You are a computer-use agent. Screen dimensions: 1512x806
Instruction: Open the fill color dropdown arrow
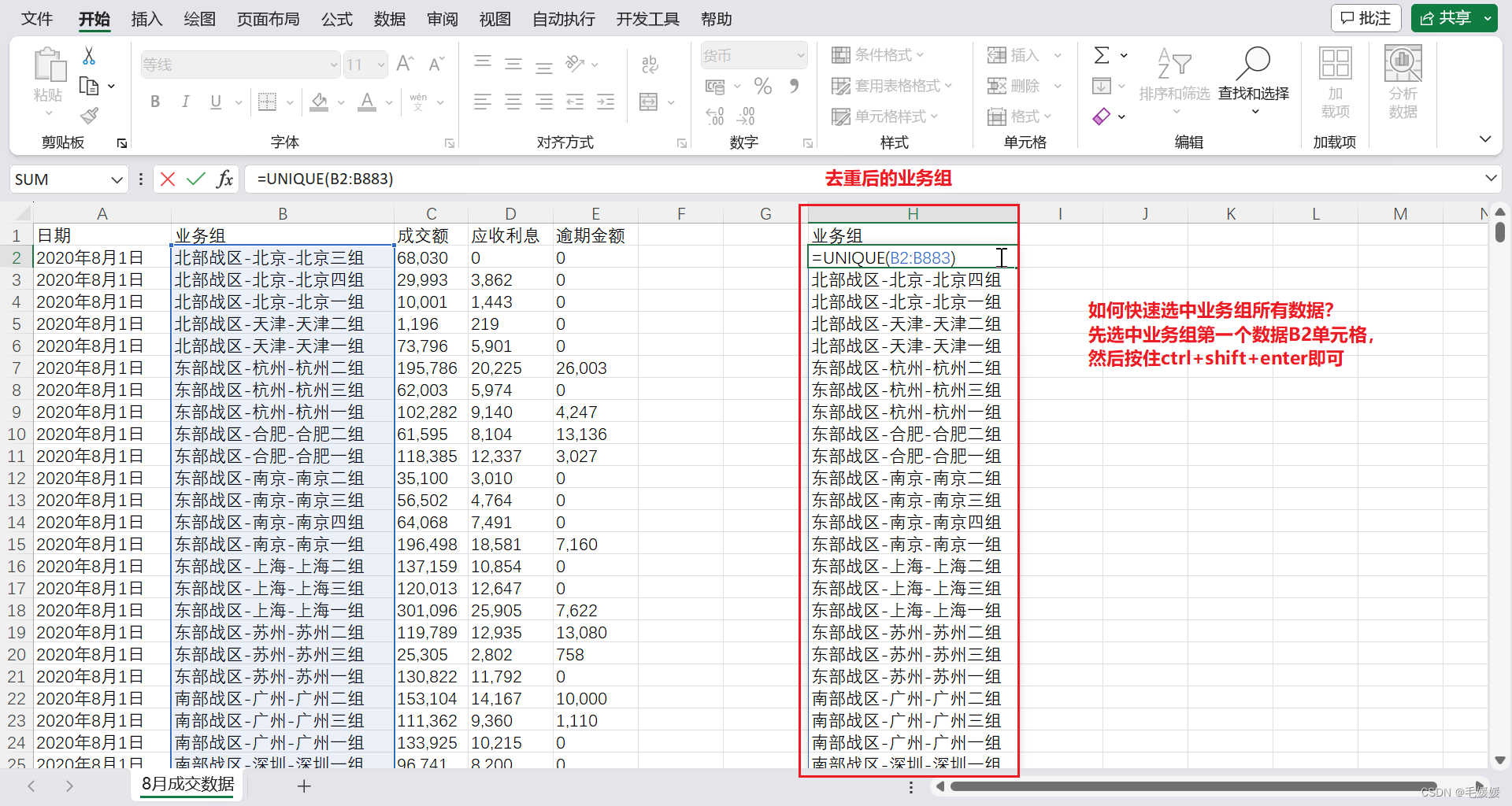340,102
